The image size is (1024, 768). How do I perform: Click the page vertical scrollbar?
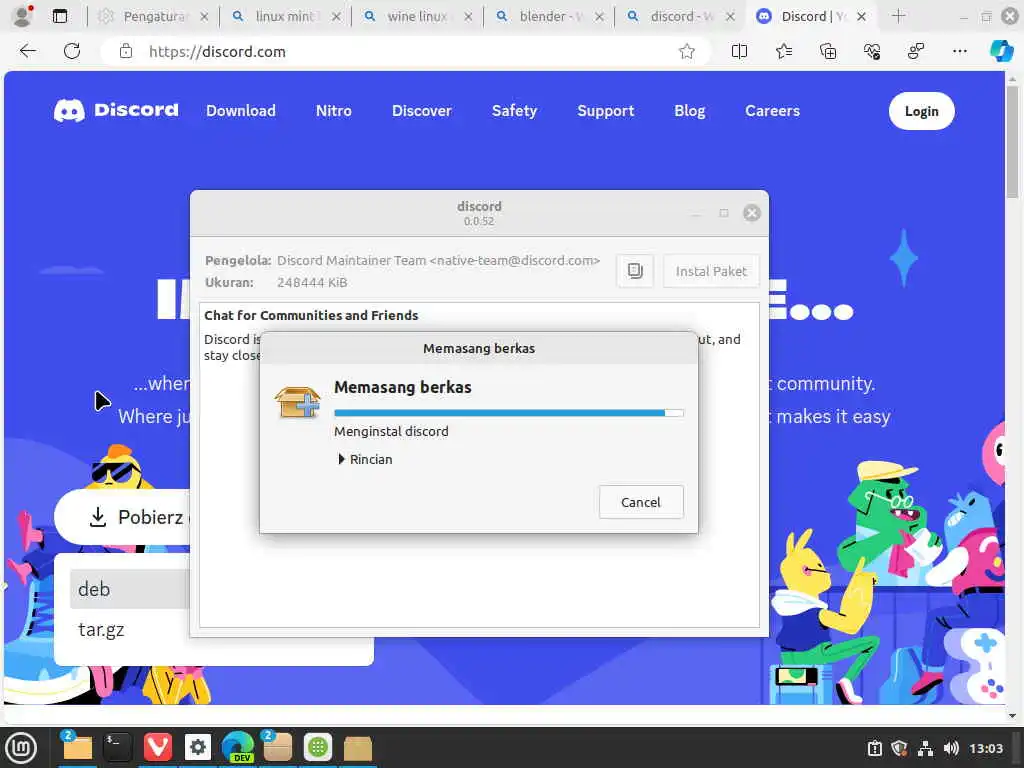(x=1012, y=142)
